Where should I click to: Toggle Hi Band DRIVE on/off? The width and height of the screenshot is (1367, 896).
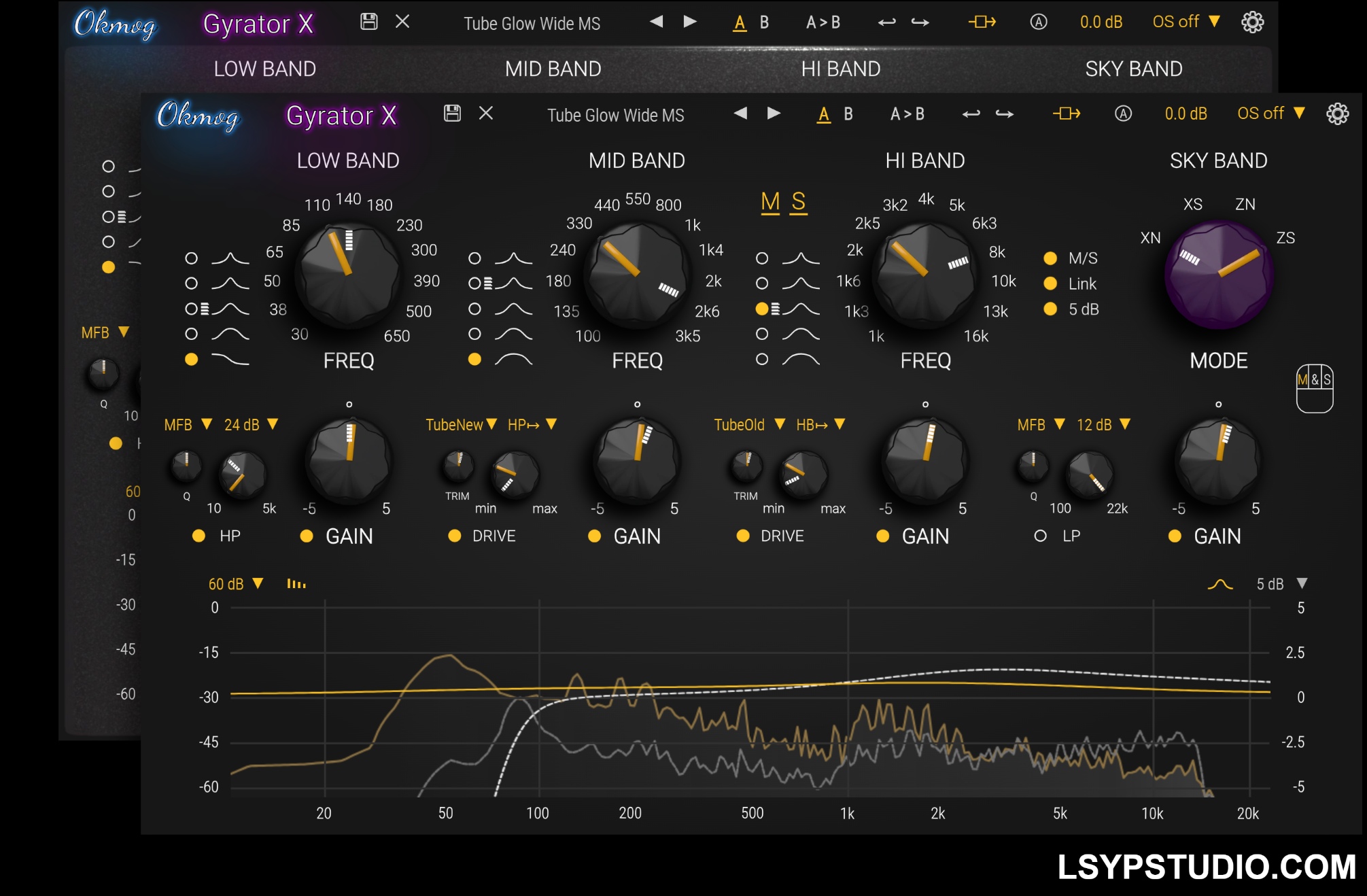pos(743,536)
